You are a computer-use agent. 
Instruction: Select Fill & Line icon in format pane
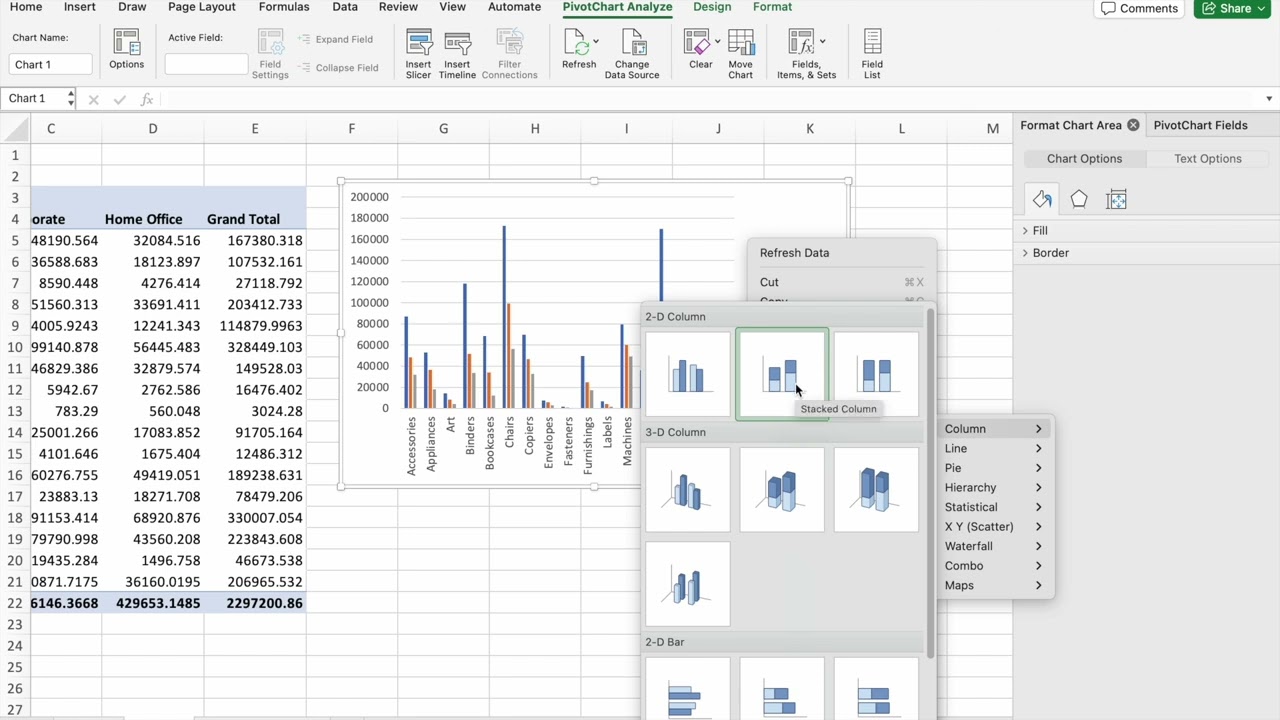[x=1042, y=200]
